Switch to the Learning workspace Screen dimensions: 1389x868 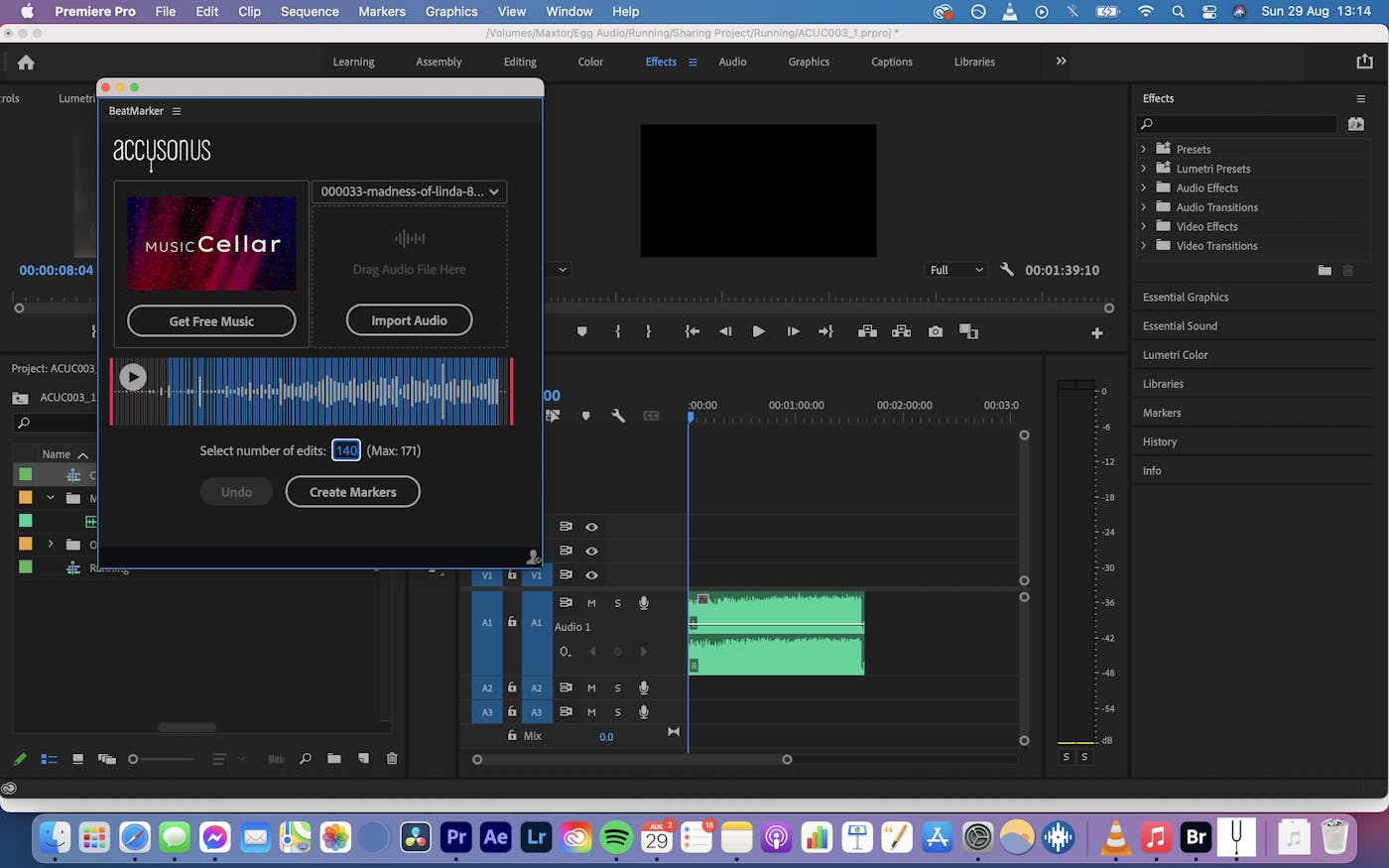pos(353,62)
